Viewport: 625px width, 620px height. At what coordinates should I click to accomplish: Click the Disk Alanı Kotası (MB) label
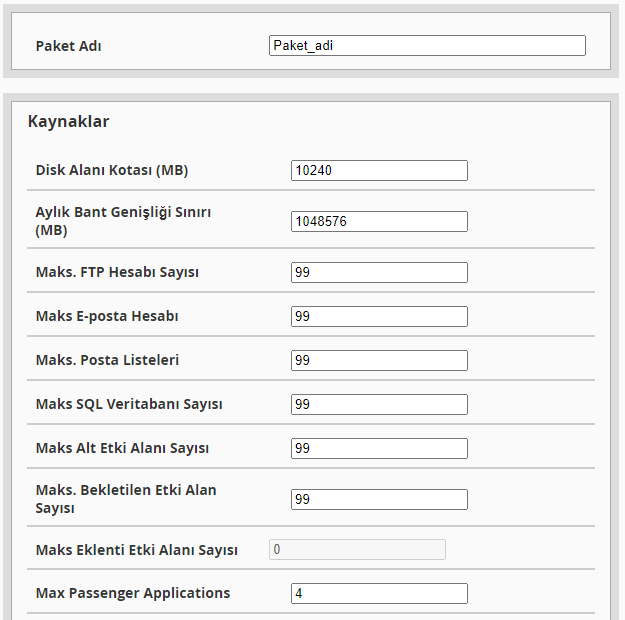coord(111,171)
